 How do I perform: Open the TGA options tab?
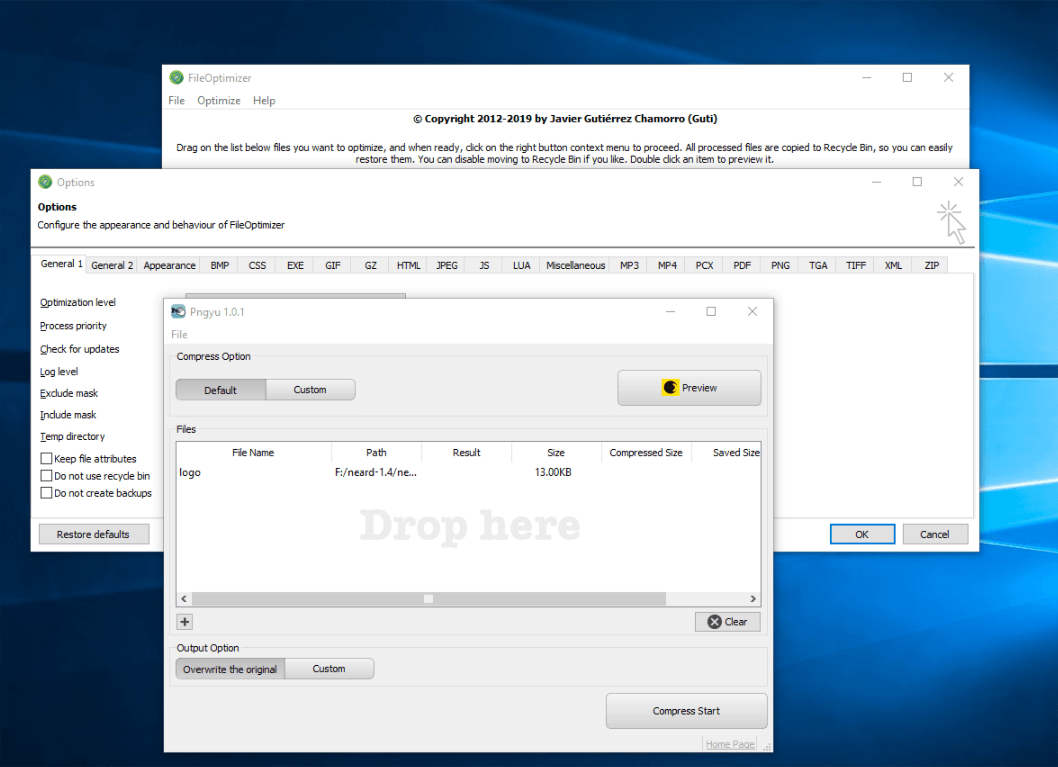tap(818, 266)
